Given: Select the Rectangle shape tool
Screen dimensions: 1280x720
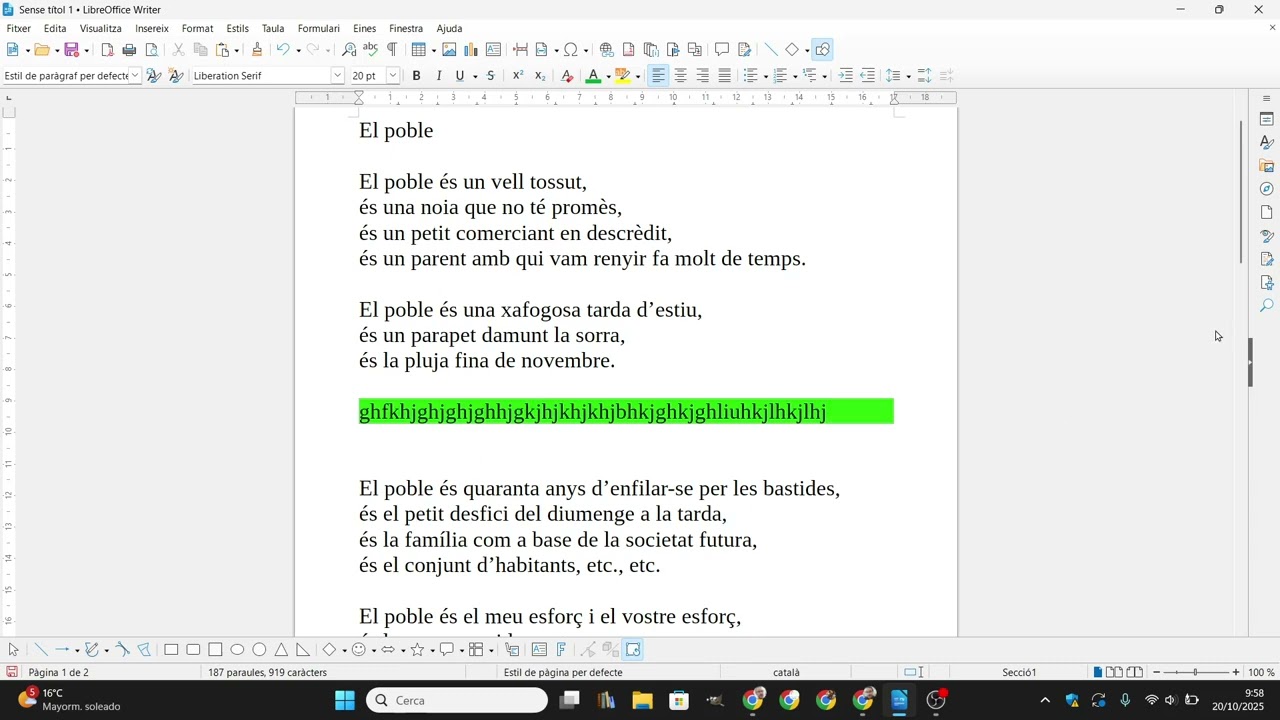Looking at the screenshot, I should [171, 650].
